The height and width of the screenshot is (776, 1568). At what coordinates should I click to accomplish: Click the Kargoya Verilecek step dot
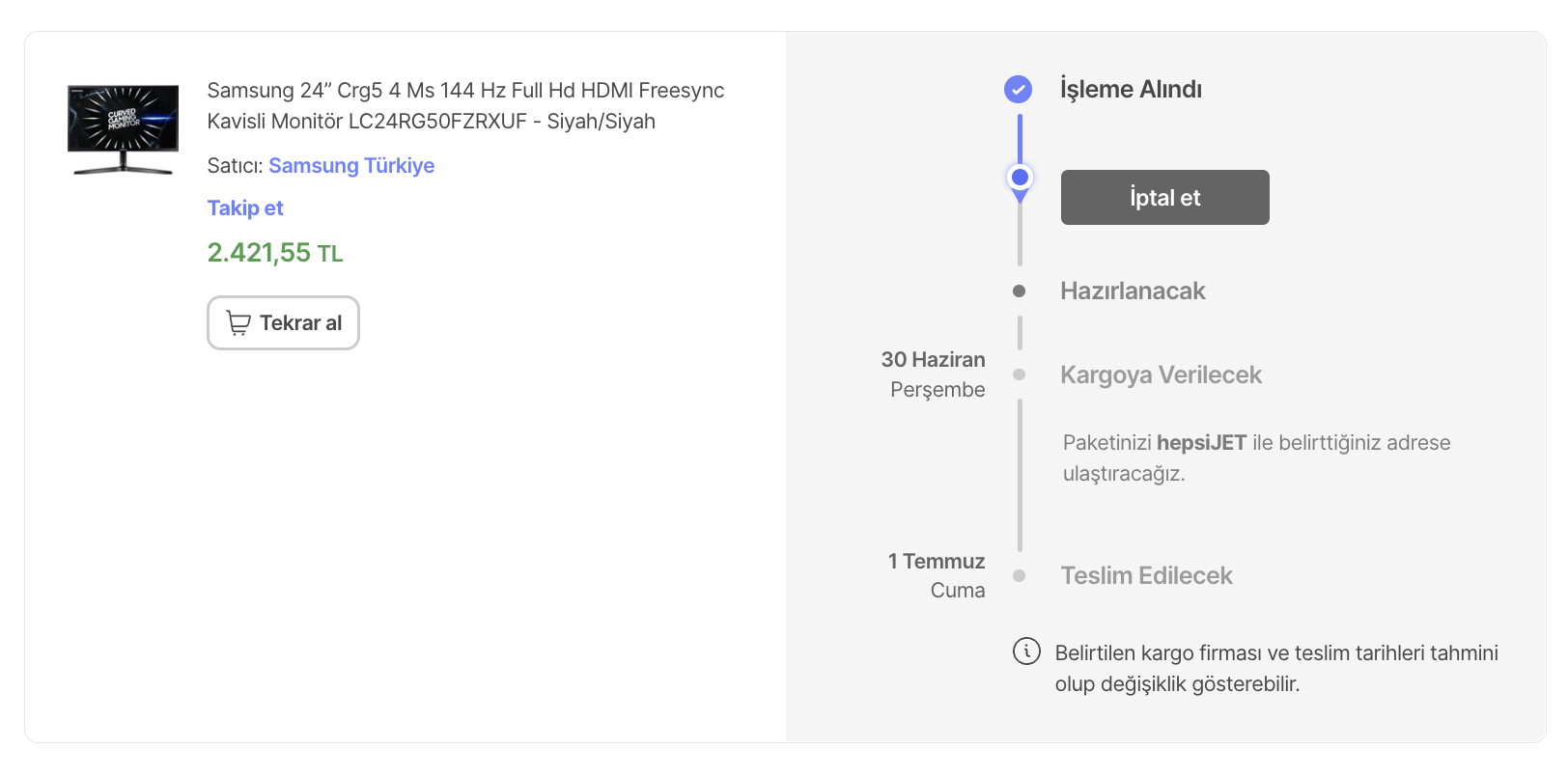tap(1019, 374)
